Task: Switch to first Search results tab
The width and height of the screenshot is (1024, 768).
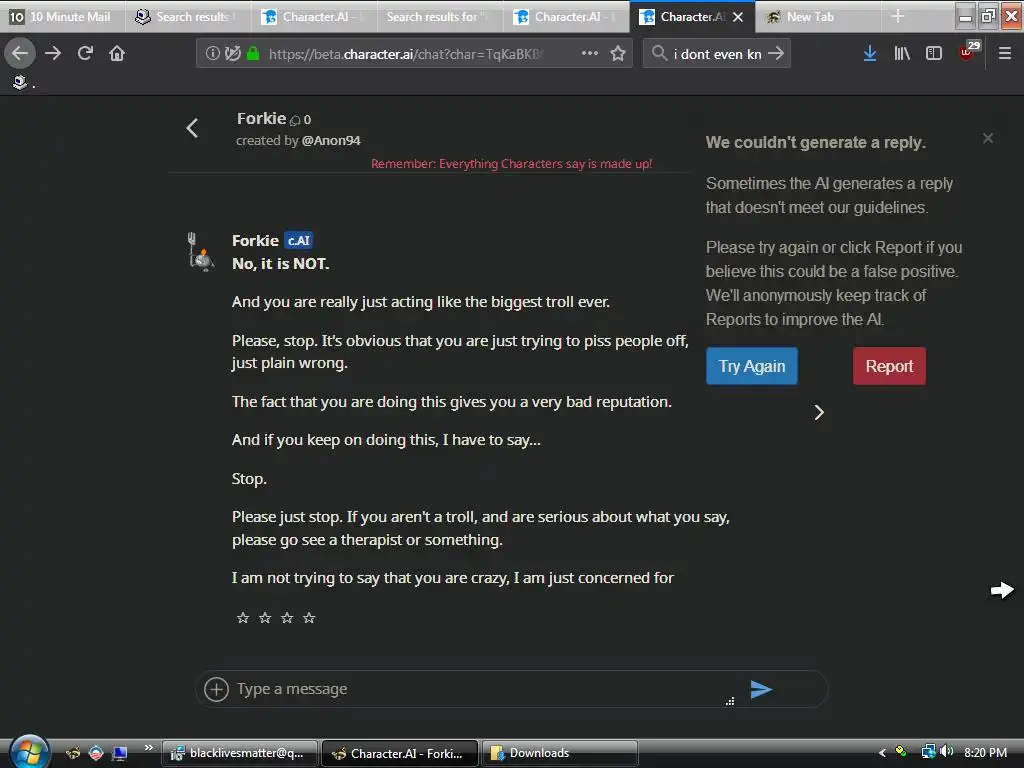Action: (x=188, y=16)
